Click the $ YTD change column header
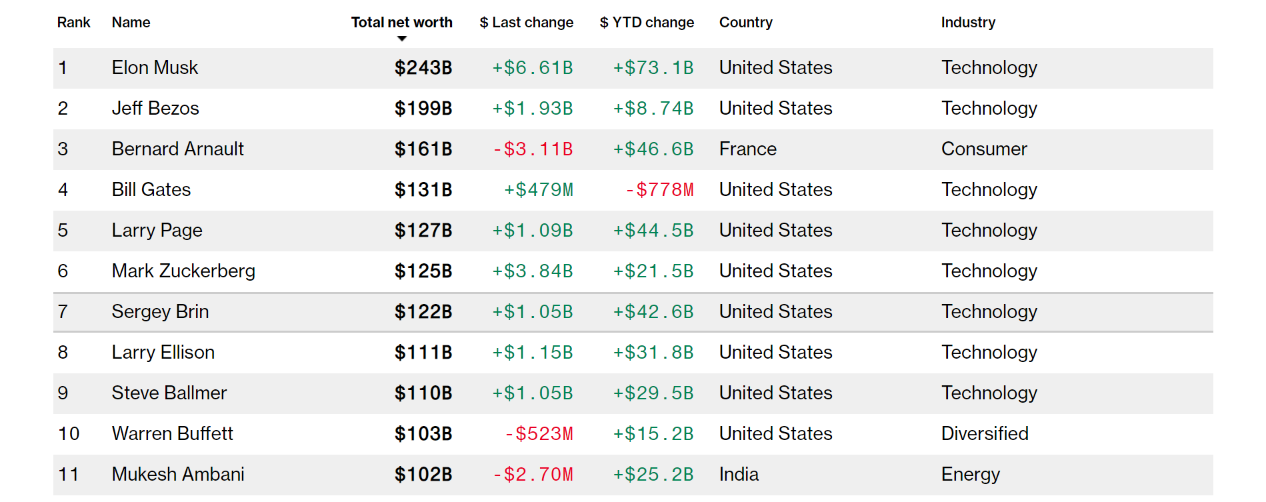1266x502 pixels. click(x=646, y=22)
